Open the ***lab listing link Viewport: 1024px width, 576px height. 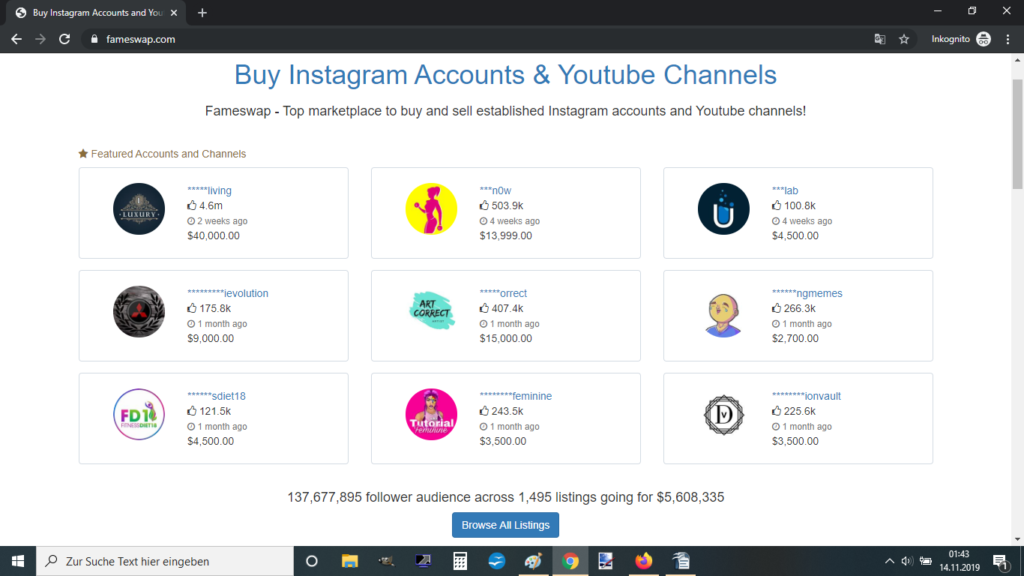(x=784, y=191)
